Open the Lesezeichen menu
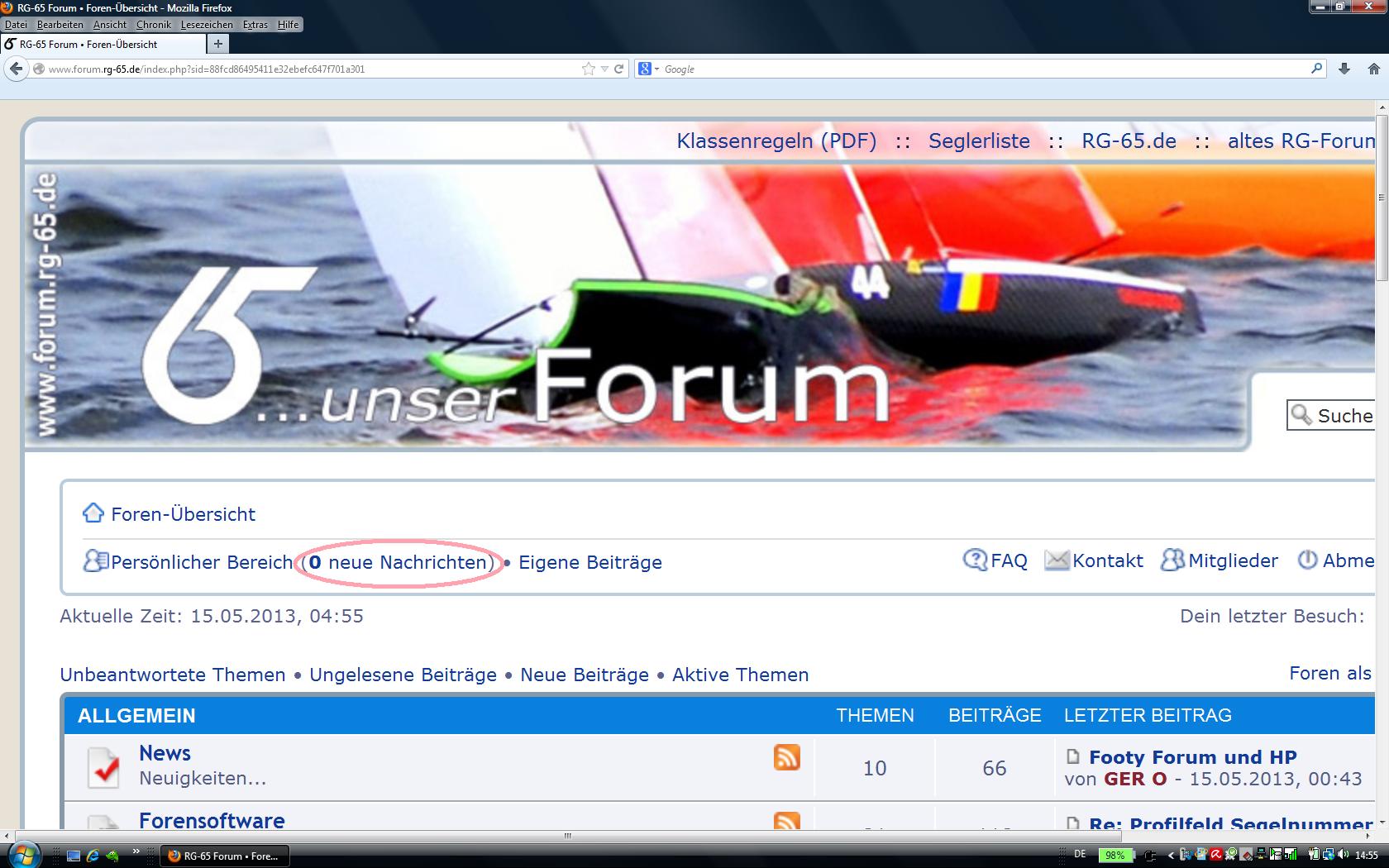Screen dimensions: 1389x868 coord(206,25)
